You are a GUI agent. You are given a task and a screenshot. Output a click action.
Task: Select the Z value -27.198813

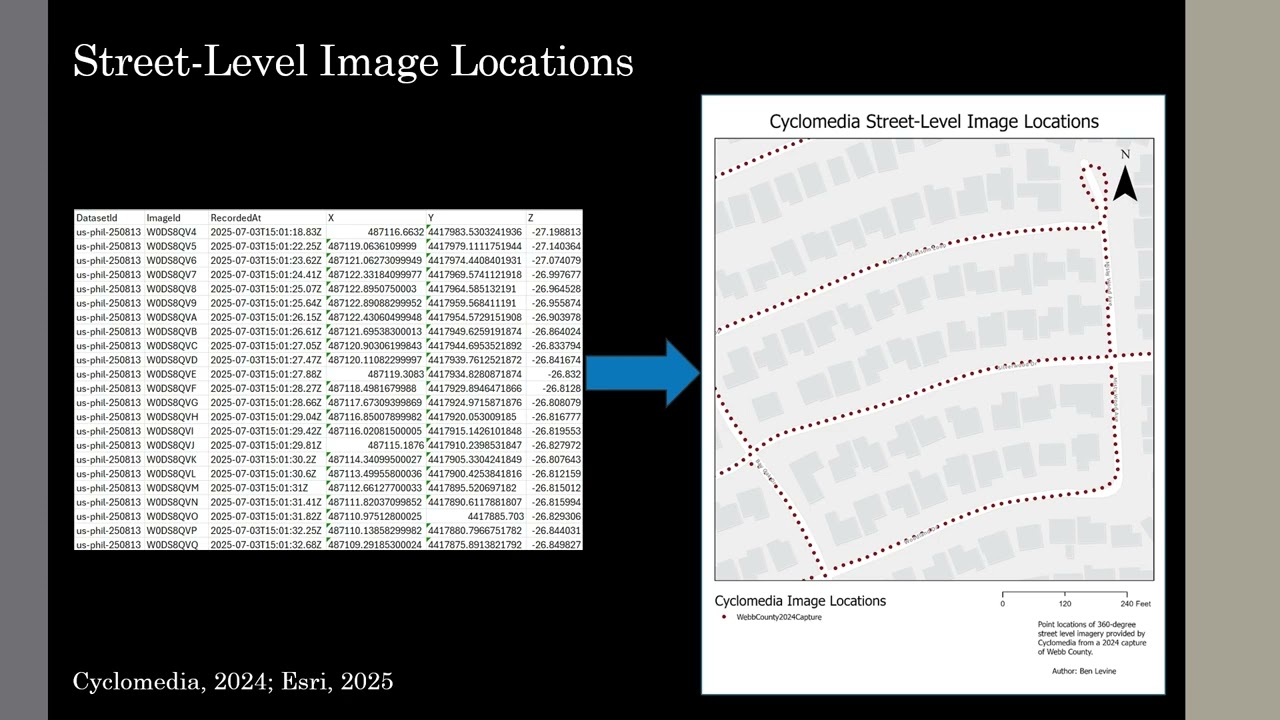click(x=556, y=232)
